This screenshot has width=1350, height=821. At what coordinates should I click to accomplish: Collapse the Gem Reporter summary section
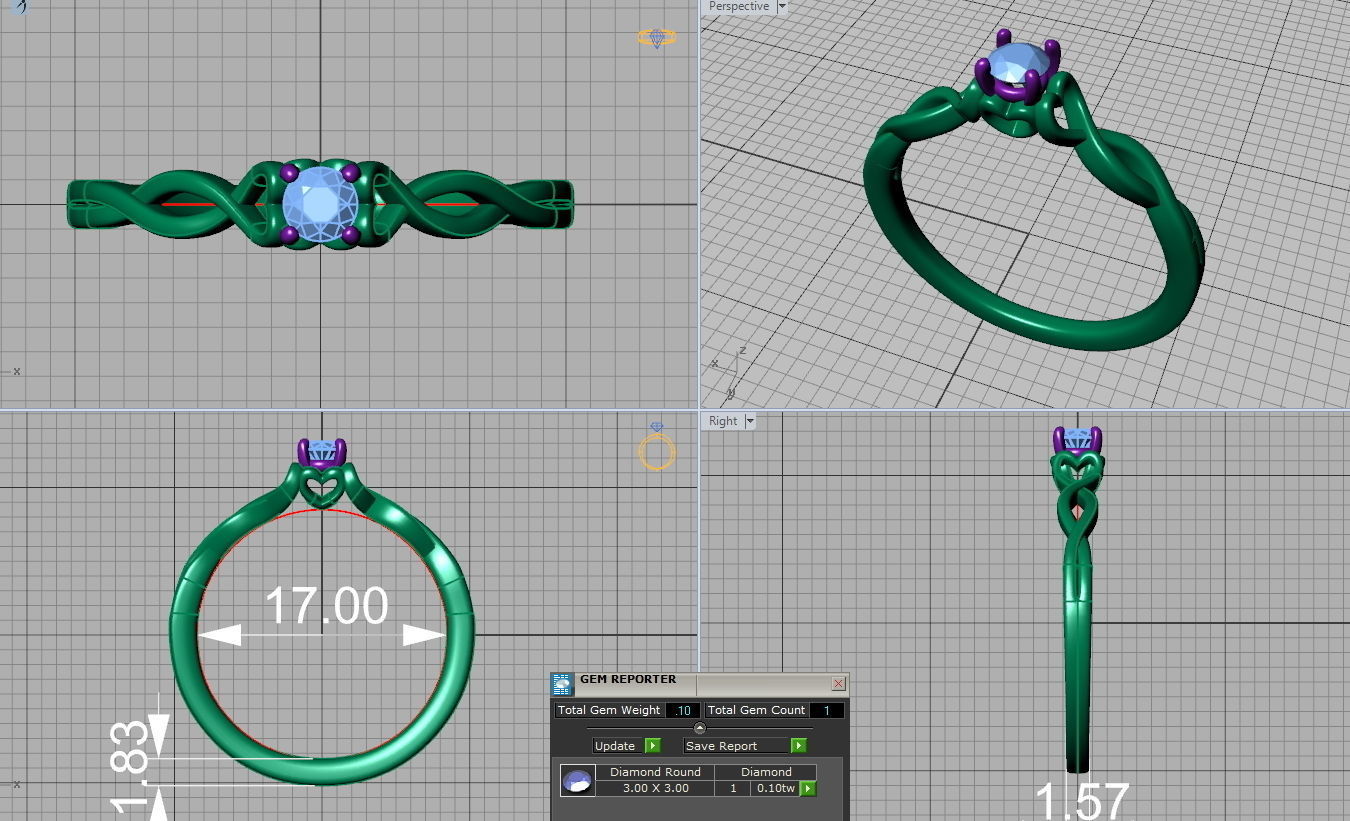[x=699, y=728]
